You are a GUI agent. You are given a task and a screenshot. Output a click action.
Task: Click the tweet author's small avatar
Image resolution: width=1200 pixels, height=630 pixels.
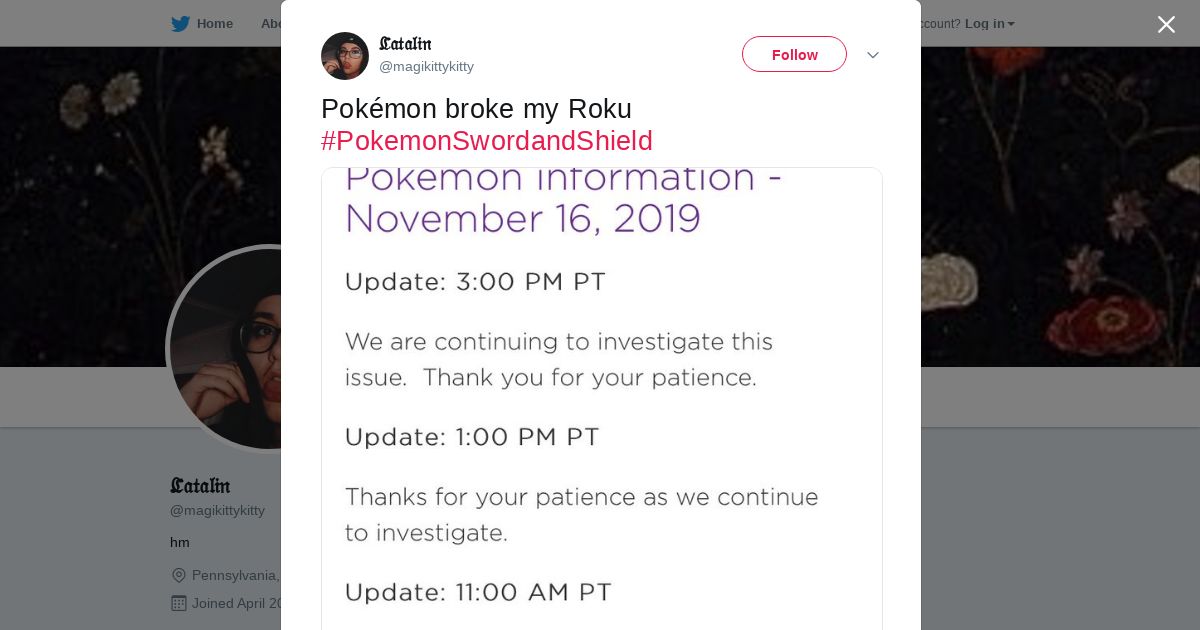(345, 56)
